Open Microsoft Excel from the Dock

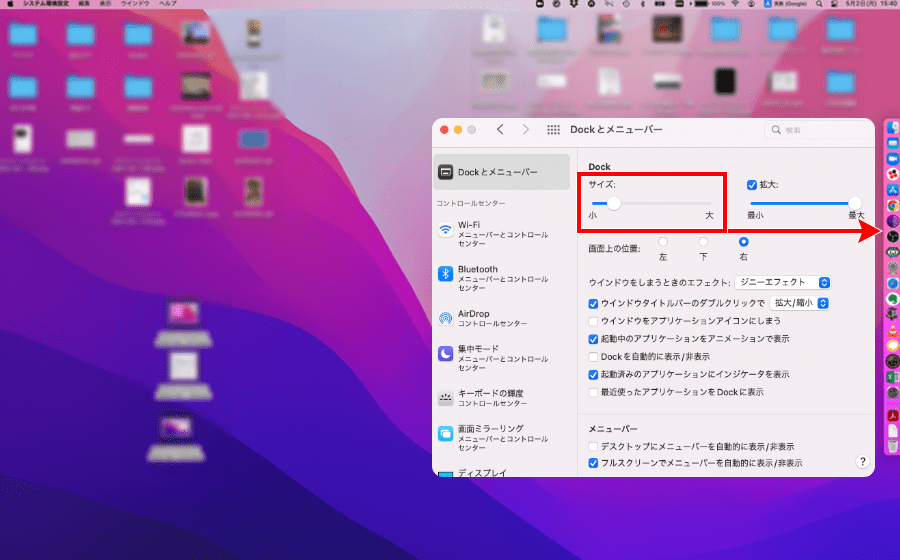pos(893,376)
